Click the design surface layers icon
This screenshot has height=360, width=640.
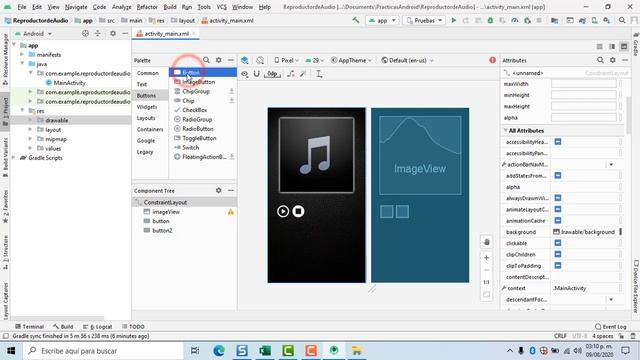[244, 60]
